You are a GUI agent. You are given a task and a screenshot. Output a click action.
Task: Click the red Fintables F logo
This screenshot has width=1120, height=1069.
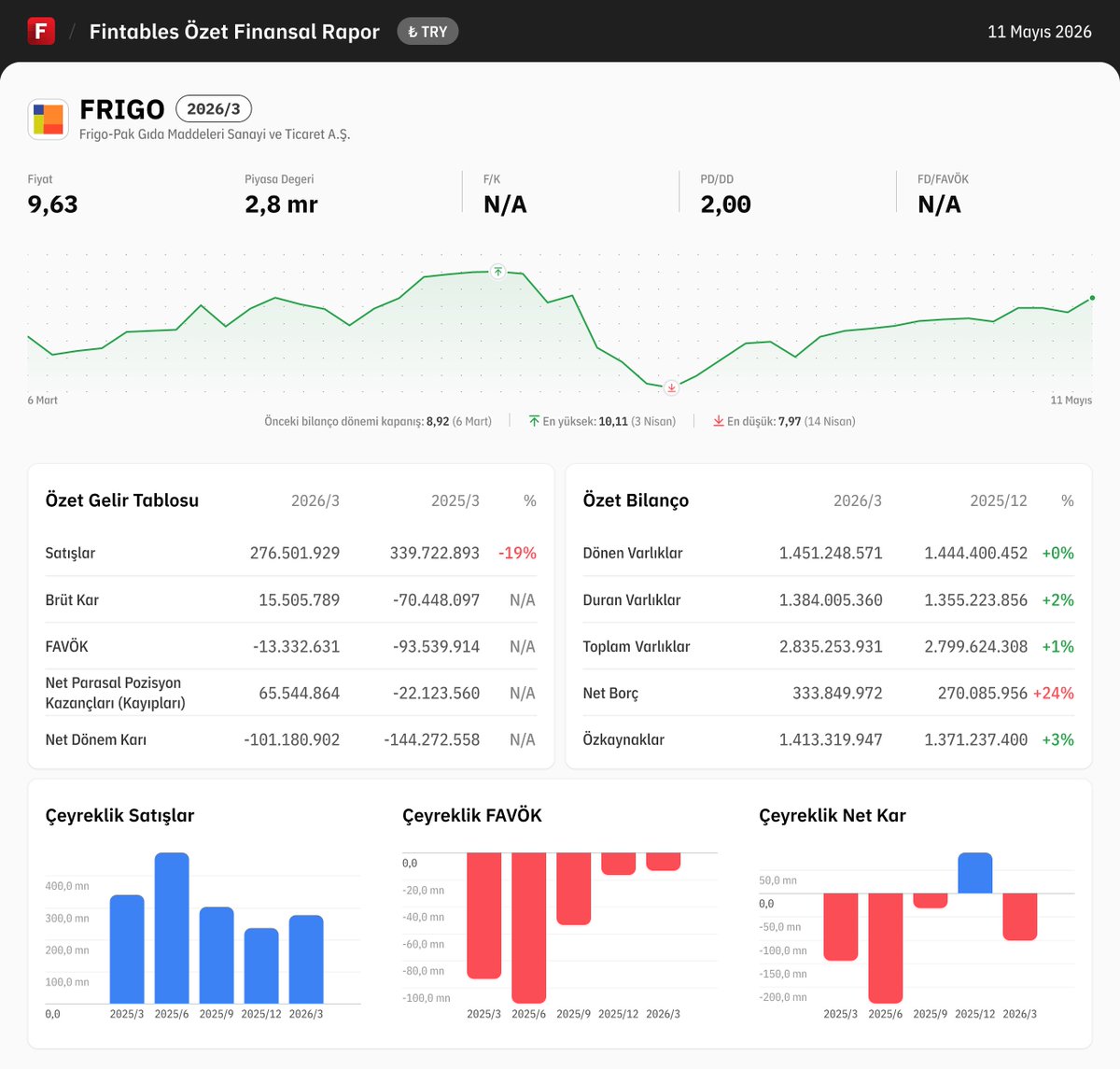click(41, 31)
